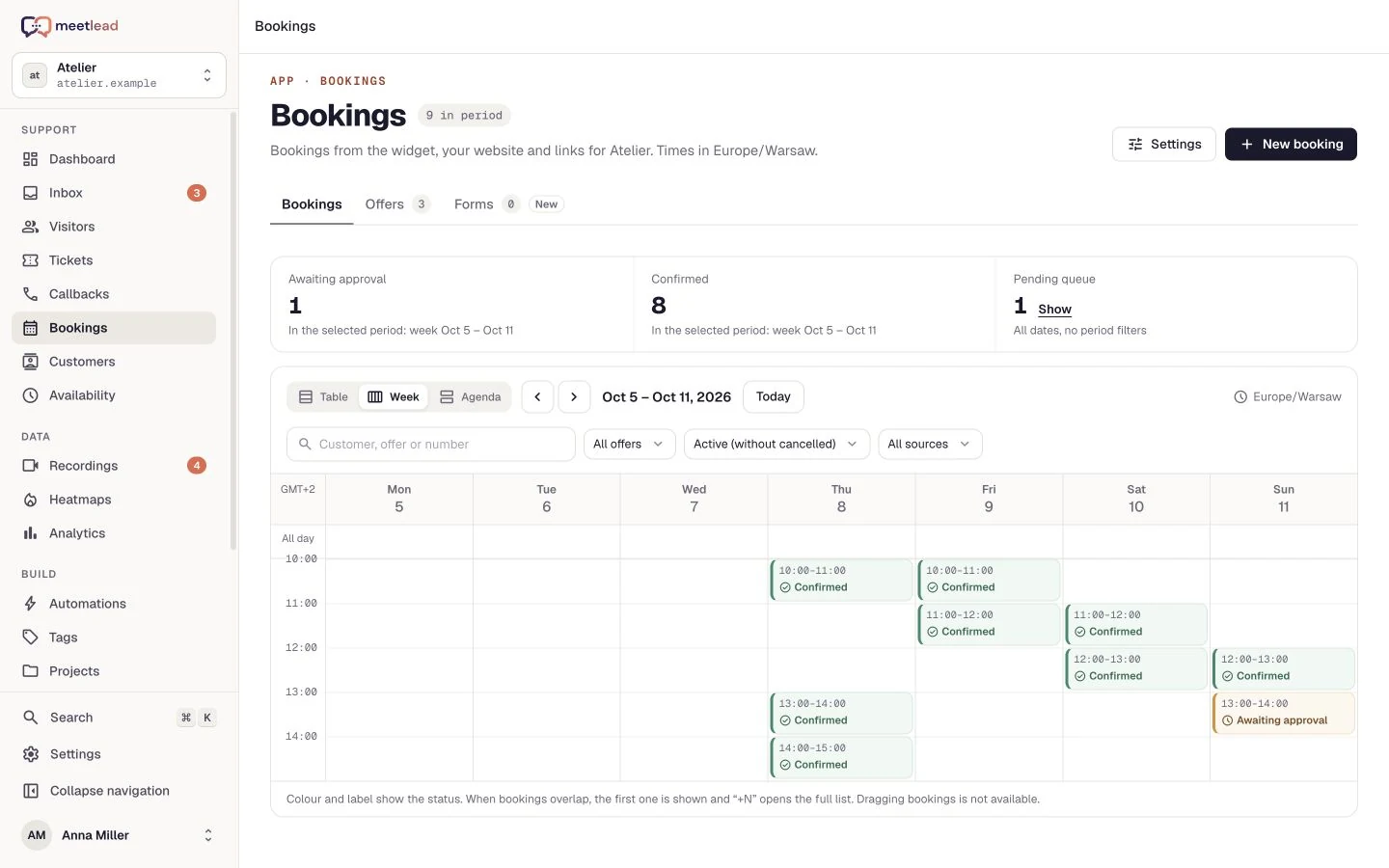Click the at workspace avatar

click(35, 75)
